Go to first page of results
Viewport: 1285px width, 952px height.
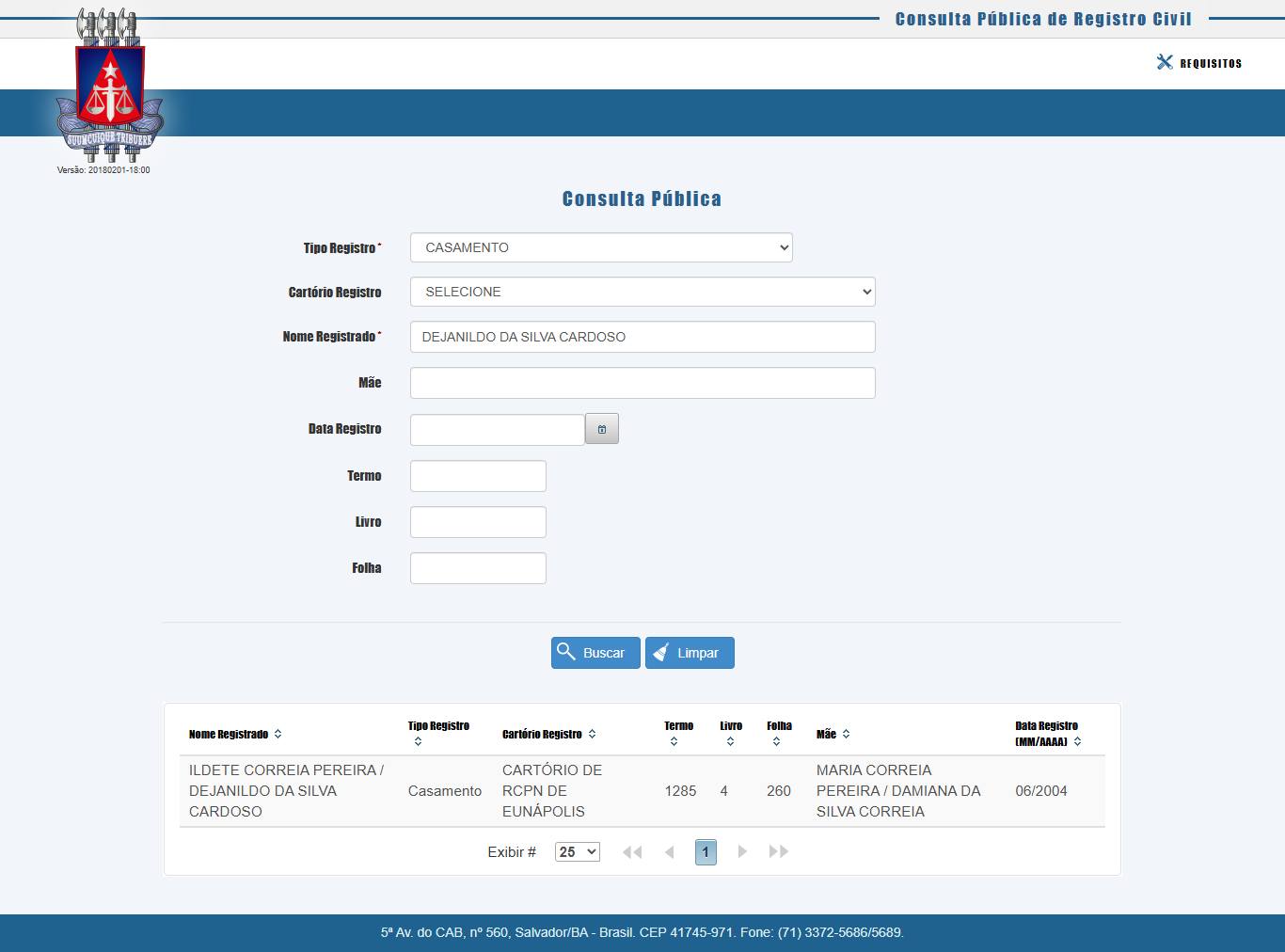[x=632, y=851]
